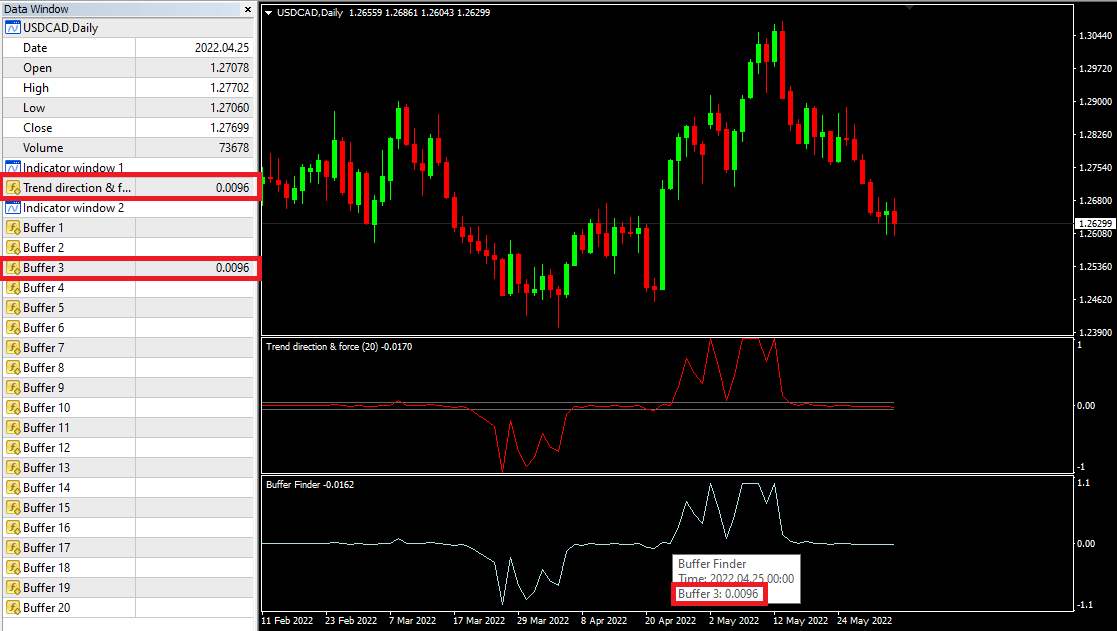Click the Trend direction & force (20) label
Image resolution: width=1117 pixels, height=631 pixels.
pos(338,347)
